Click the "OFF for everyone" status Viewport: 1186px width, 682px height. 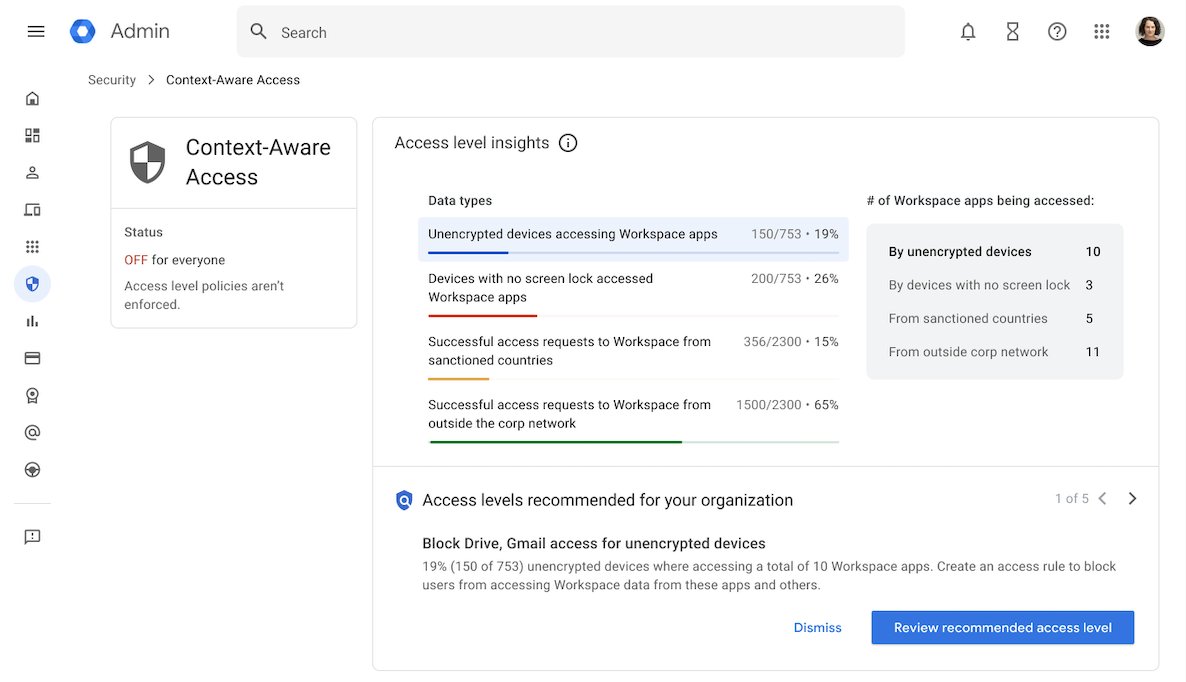pyautogui.click(x=175, y=260)
